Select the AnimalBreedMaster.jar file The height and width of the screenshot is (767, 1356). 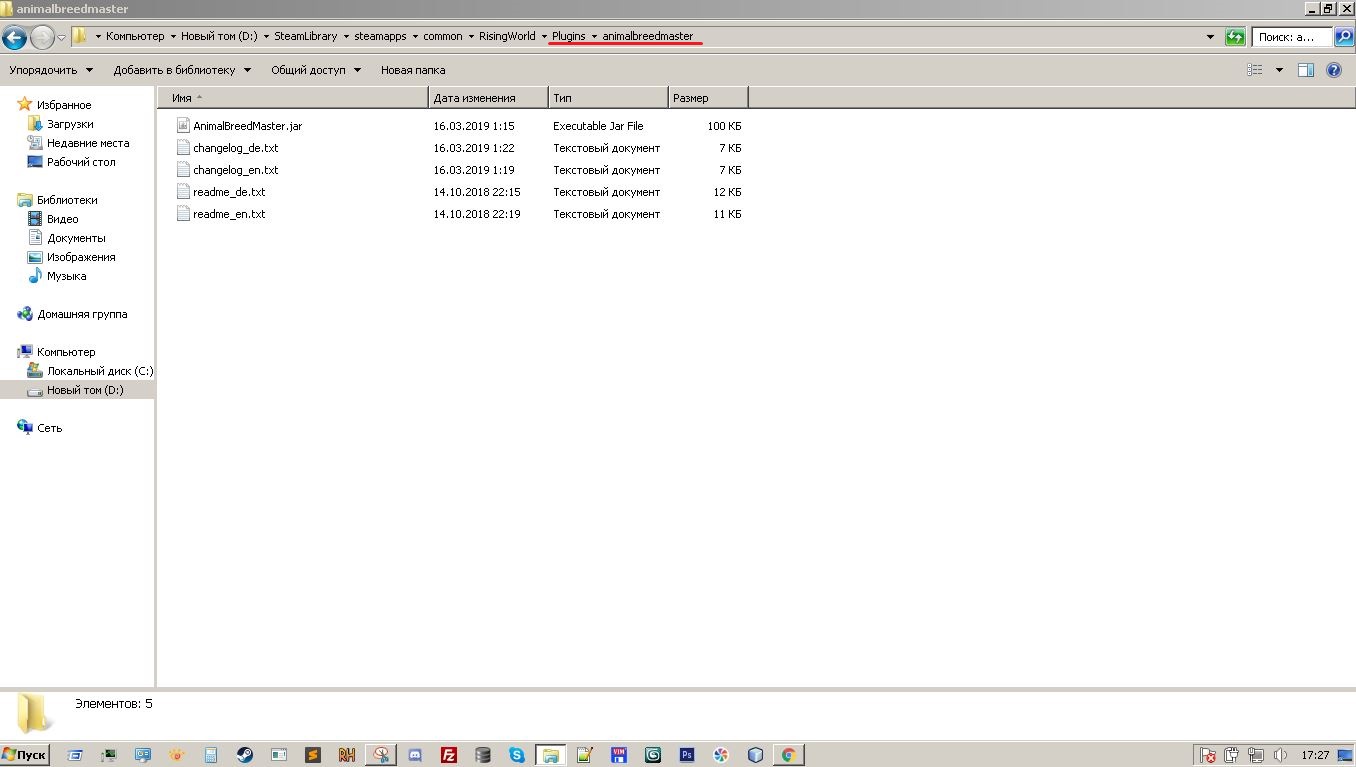(247, 126)
